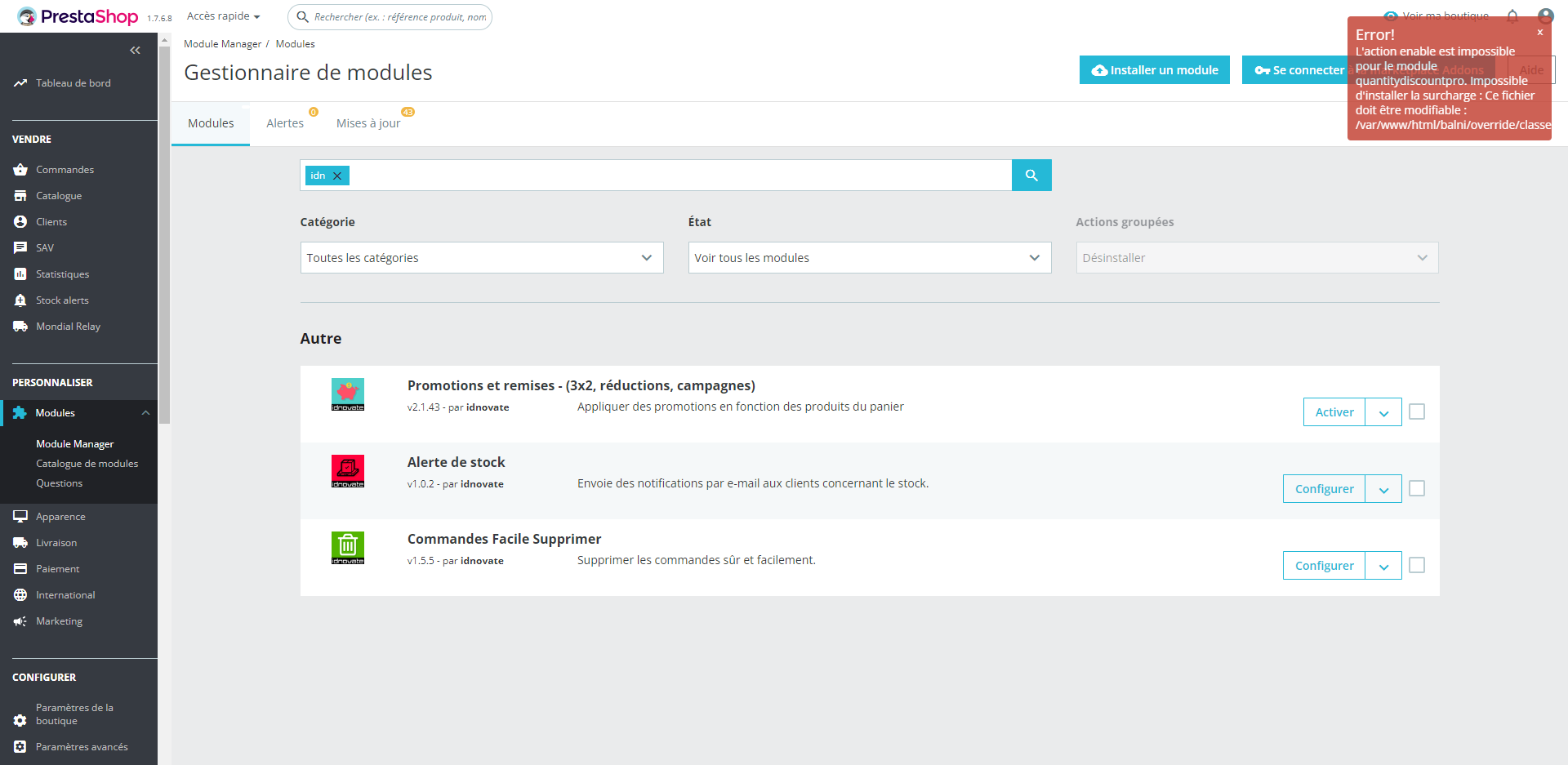Click Module Manager breadcrumb link

(x=223, y=44)
